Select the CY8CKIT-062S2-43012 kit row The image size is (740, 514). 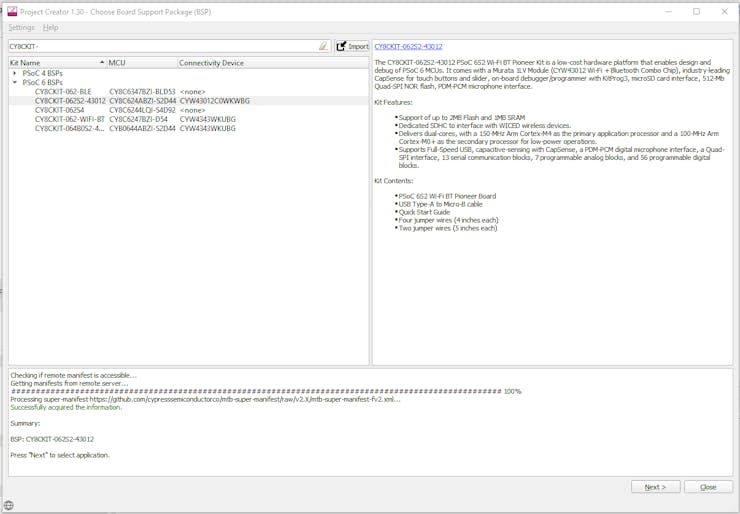pyautogui.click(x=189, y=101)
